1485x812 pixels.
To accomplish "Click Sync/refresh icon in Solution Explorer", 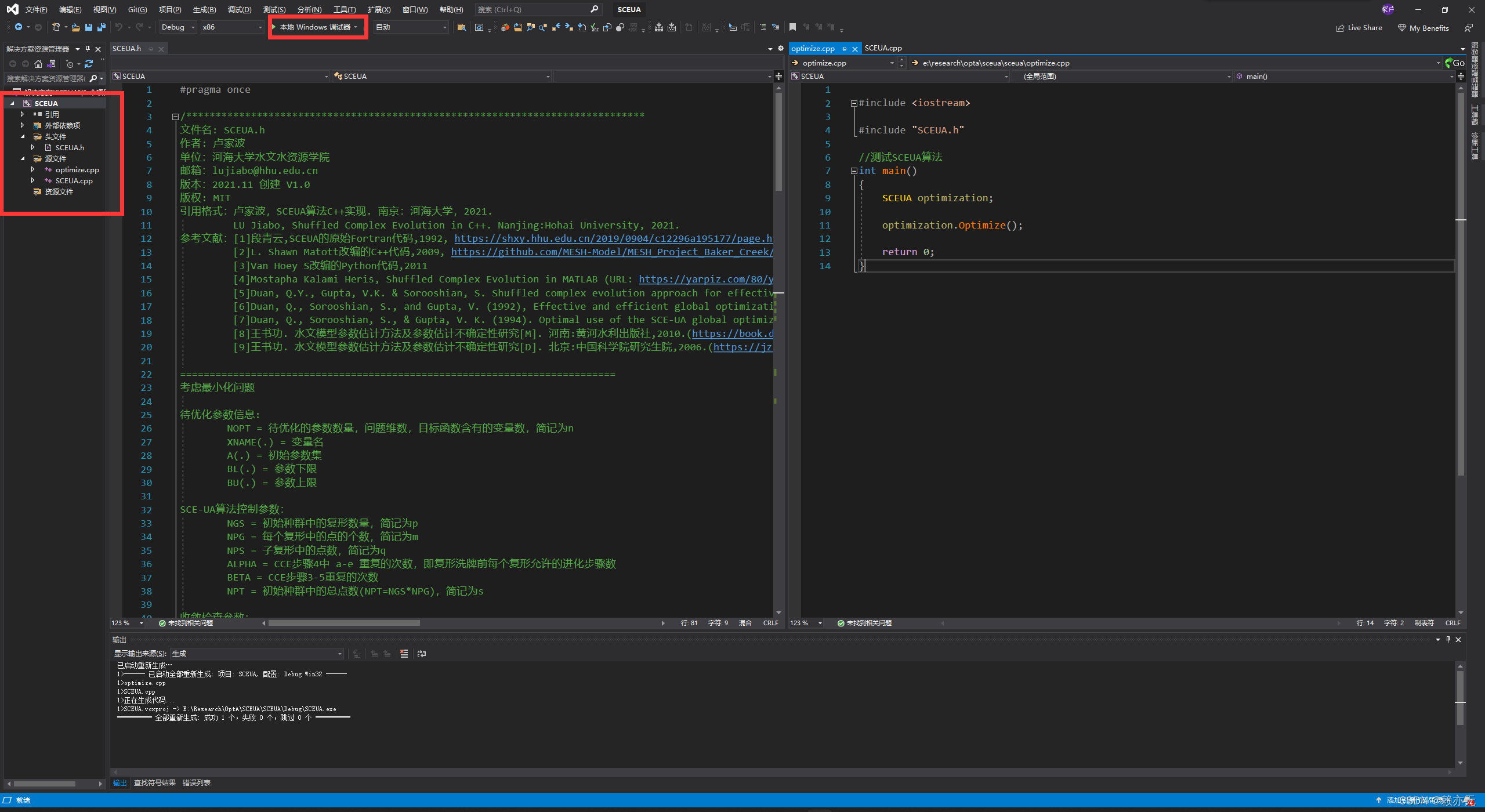I will pyautogui.click(x=89, y=64).
